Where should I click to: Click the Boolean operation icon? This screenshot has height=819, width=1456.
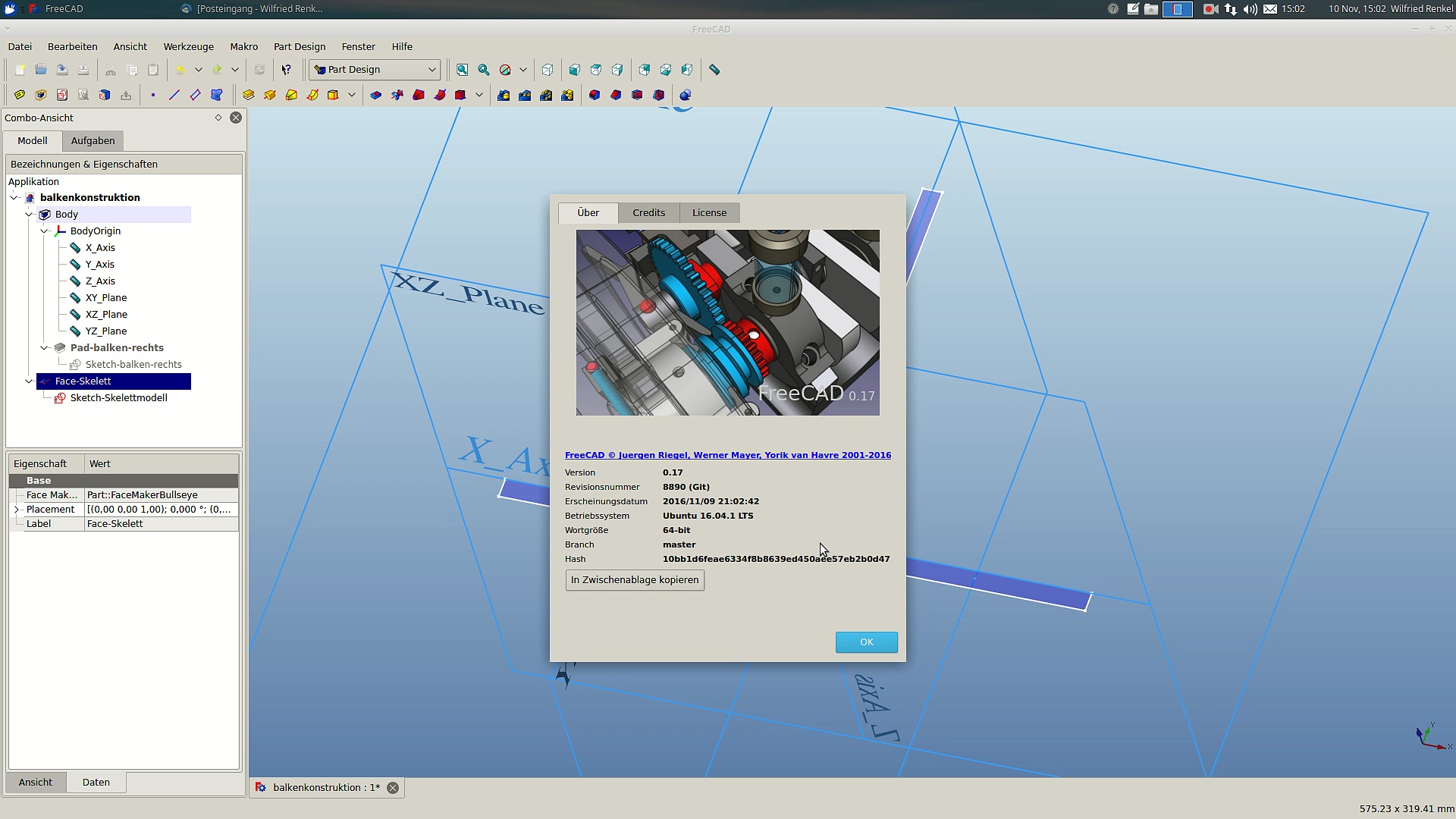pyautogui.click(x=685, y=95)
